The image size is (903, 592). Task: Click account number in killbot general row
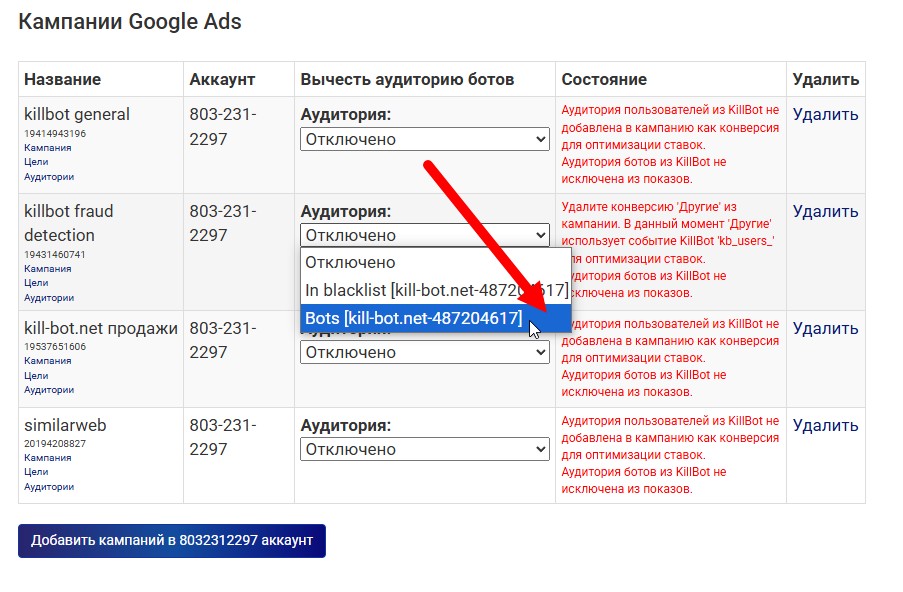click(x=223, y=127)
